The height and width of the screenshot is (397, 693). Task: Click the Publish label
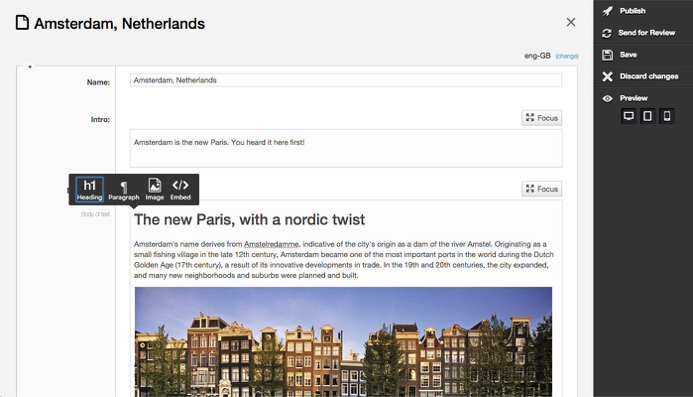tap(632, 11)
